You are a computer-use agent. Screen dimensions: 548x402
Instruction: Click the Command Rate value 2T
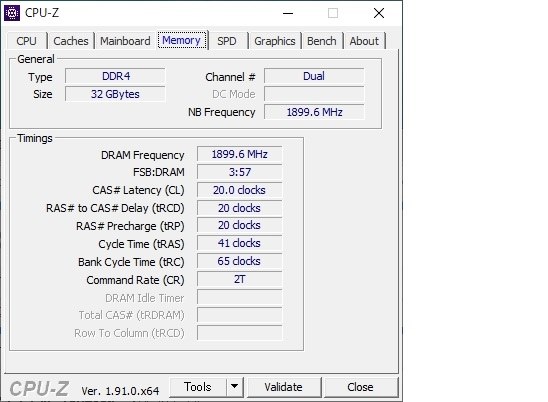(x=239, y=279)
